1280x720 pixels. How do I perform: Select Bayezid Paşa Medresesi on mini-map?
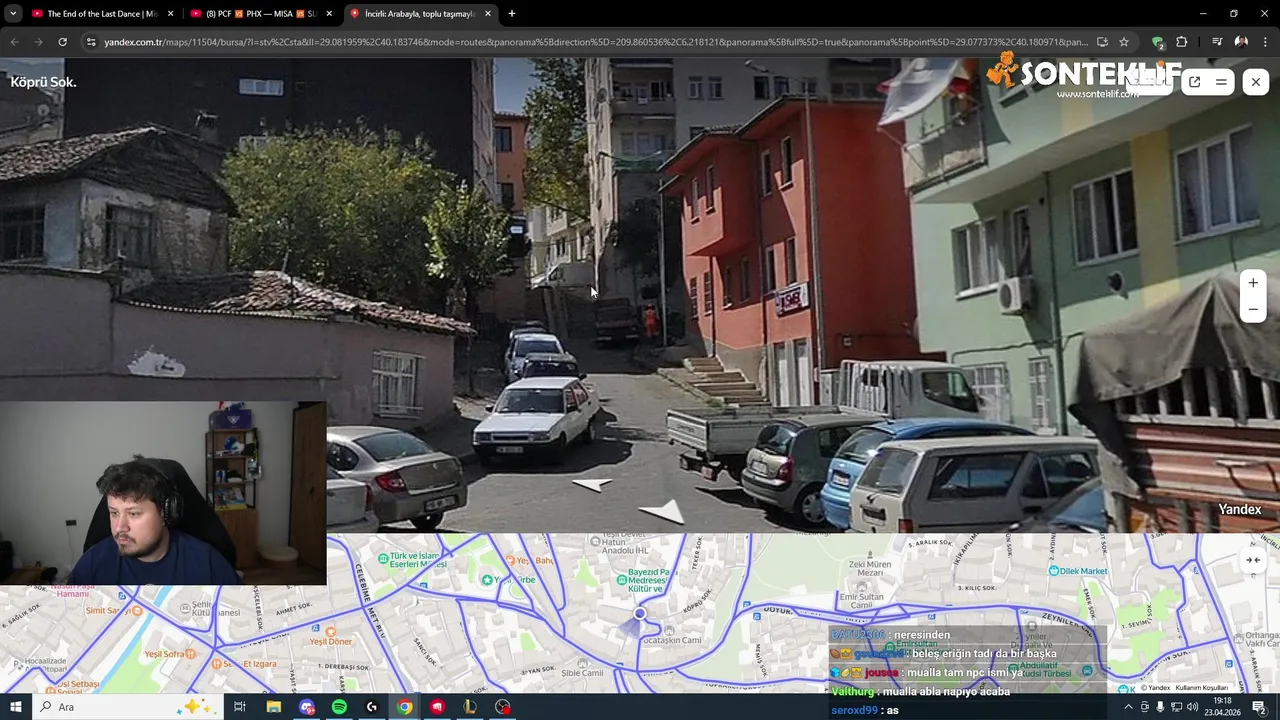coord(647,581)
